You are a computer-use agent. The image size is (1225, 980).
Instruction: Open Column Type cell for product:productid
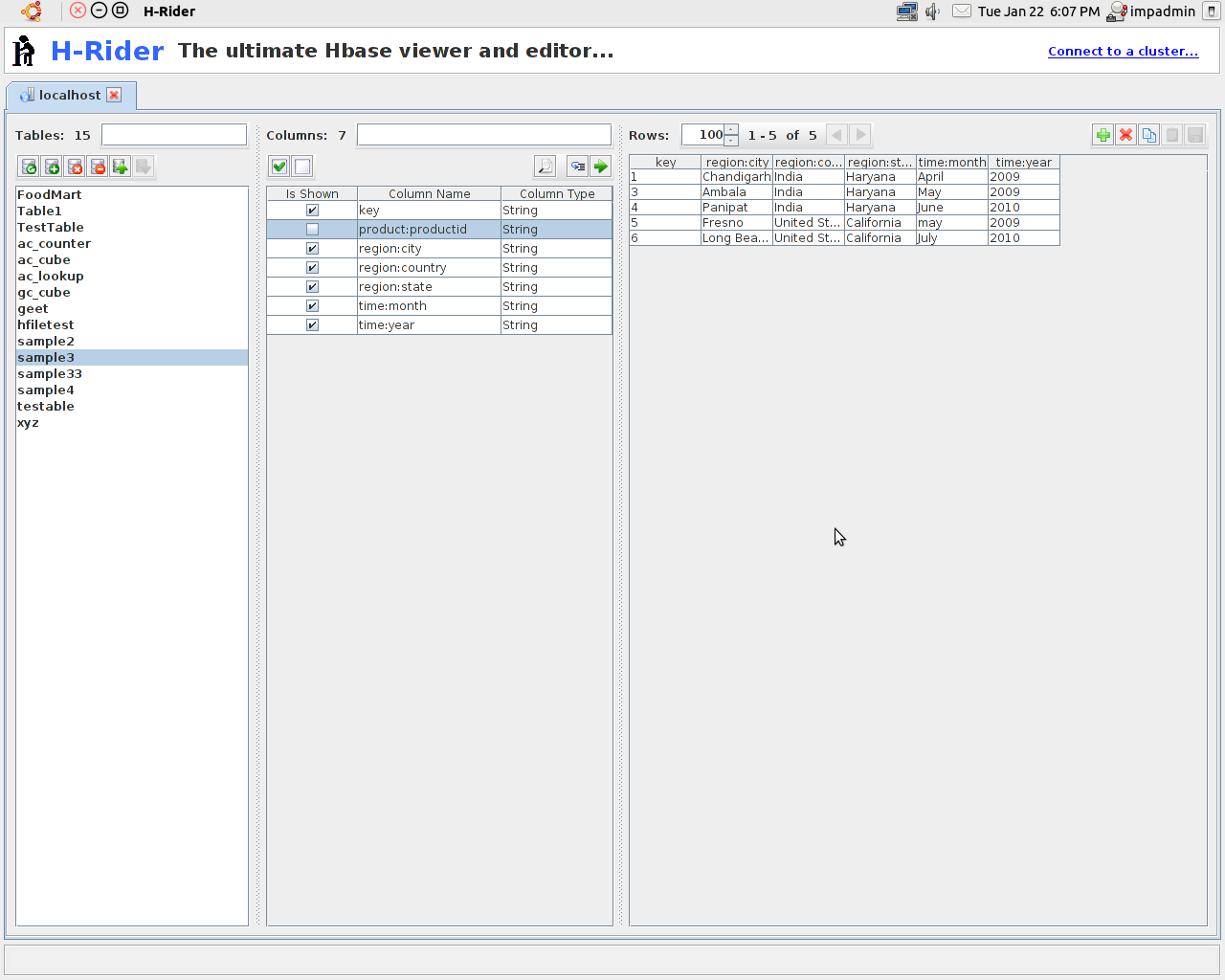[556, 230]
